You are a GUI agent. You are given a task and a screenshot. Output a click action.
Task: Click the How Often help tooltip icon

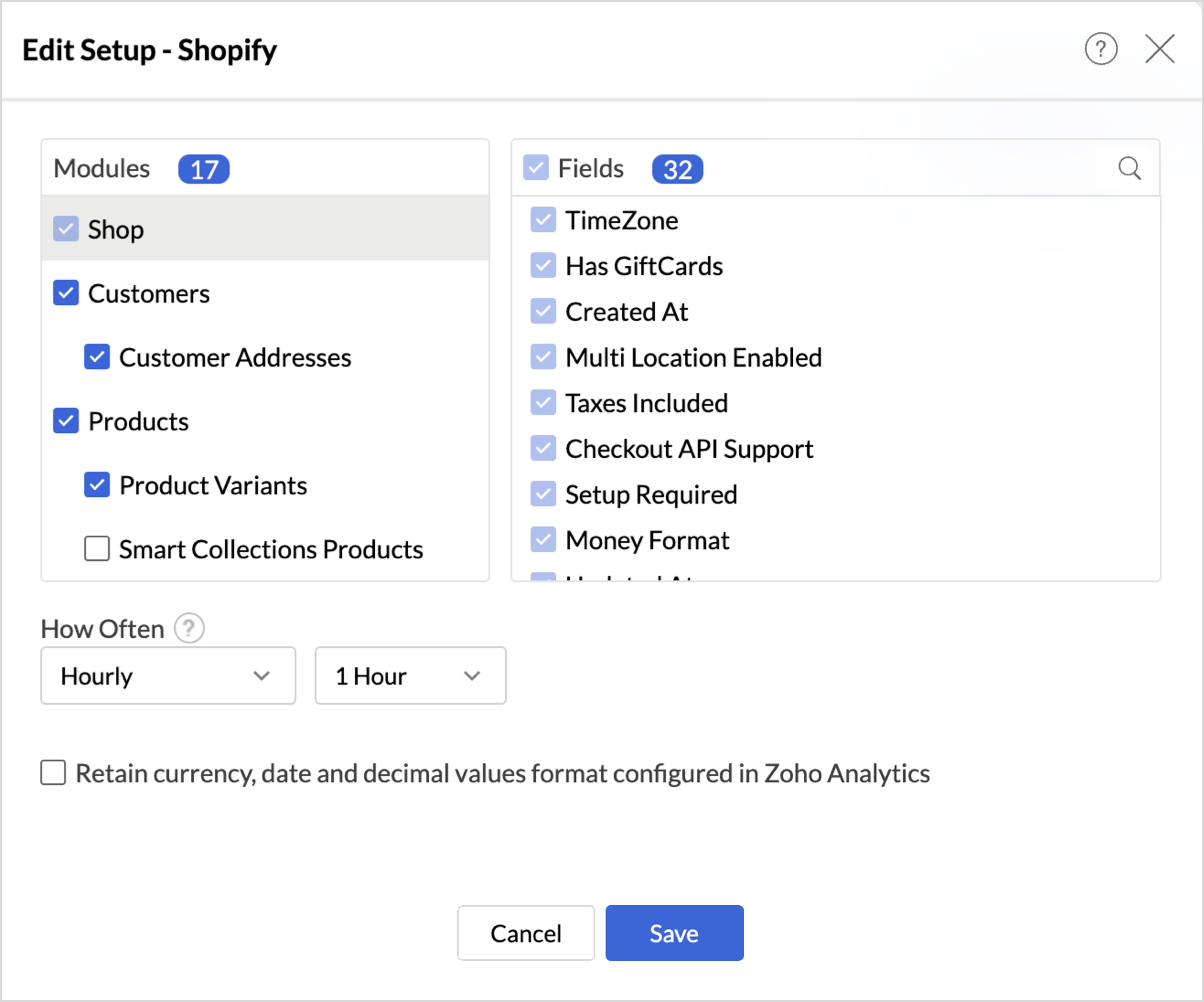click(189, 629)
